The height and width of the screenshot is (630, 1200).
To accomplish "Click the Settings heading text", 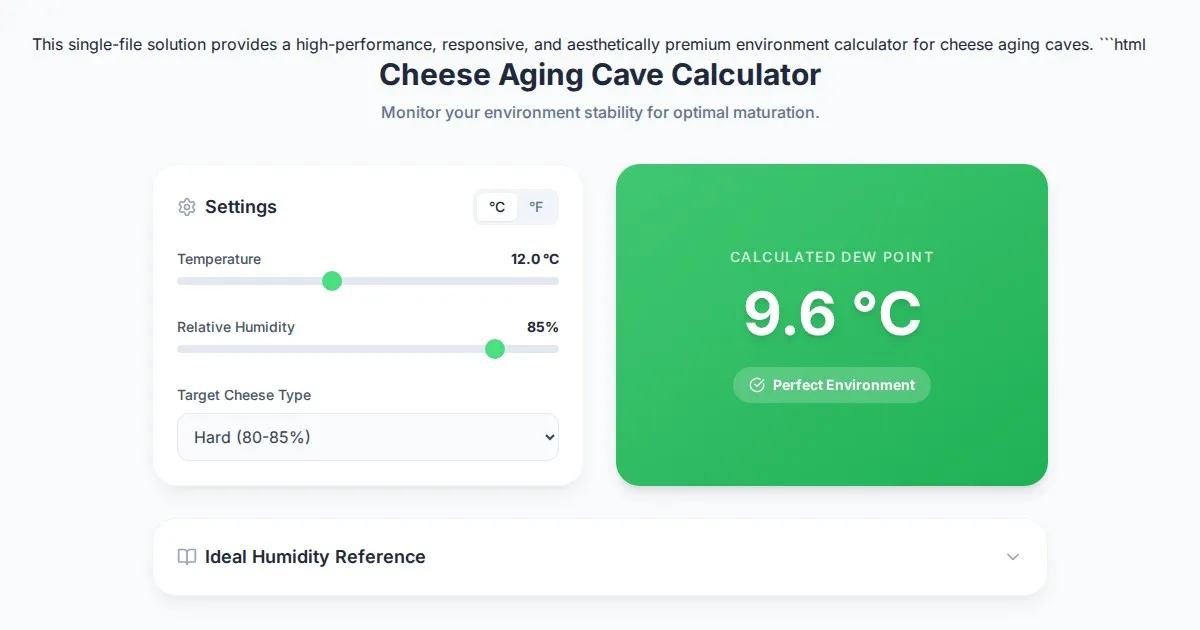I will pos(241,207).
